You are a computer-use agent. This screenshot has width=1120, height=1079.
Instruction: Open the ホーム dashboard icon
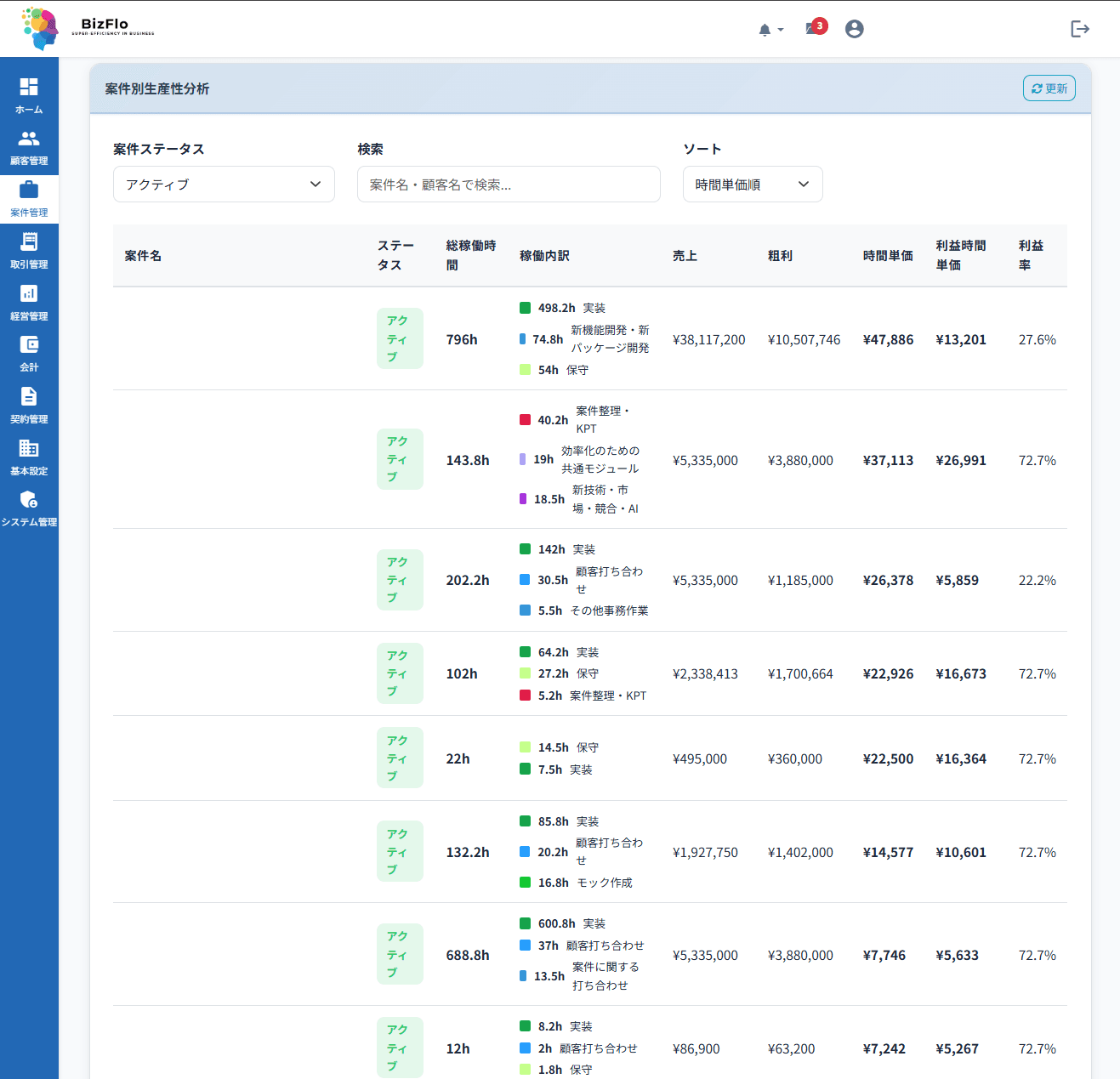[x=29, y=87]
